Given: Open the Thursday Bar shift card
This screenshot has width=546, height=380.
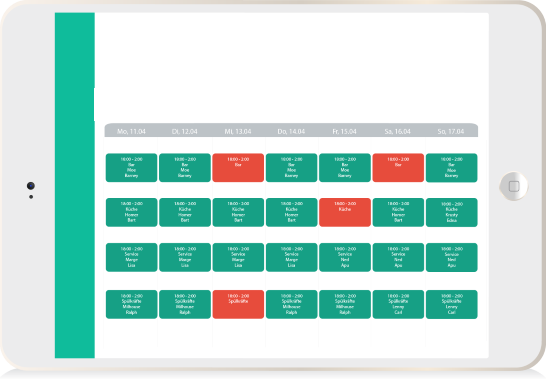Looking at the screenshot, I should (x=291, y=168).
